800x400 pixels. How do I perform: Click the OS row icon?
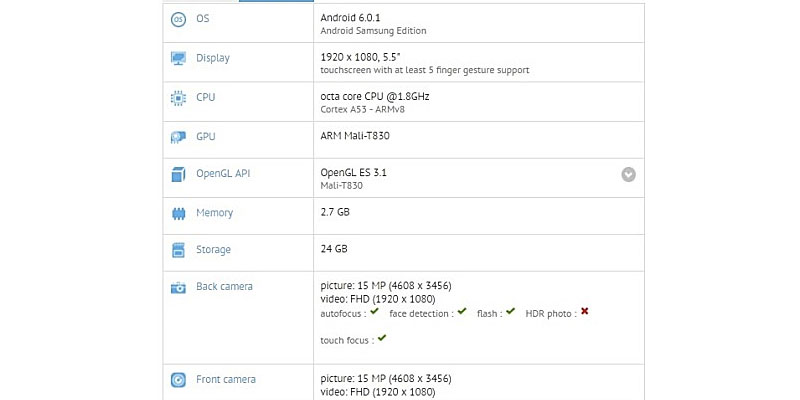click(x=178, y=19)
